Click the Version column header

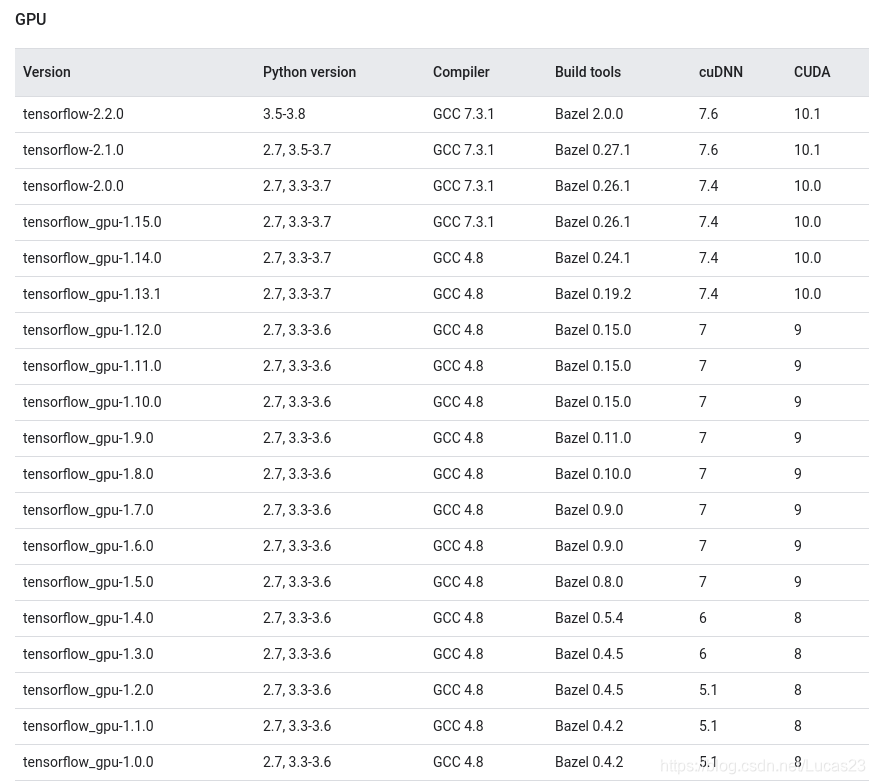[47, 72]
